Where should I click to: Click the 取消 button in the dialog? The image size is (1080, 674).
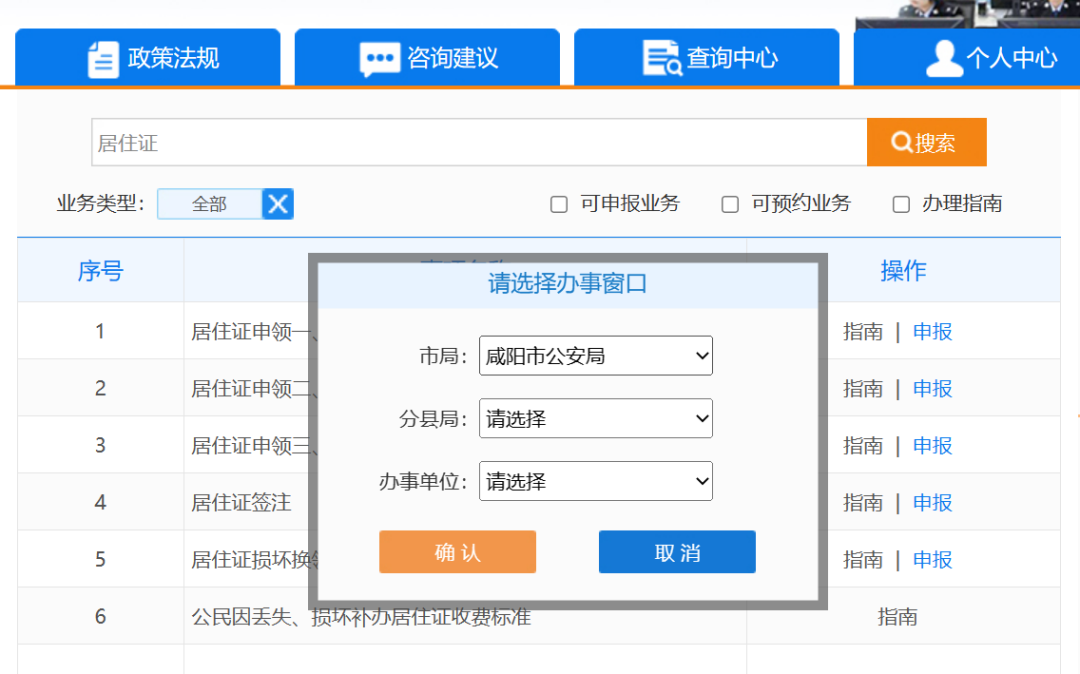(x=677, y=552)
